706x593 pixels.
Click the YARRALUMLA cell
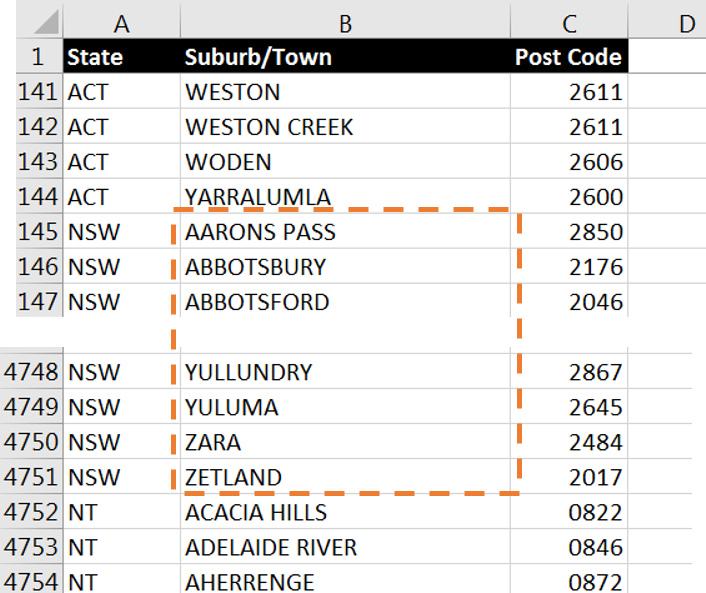point(345,196)
